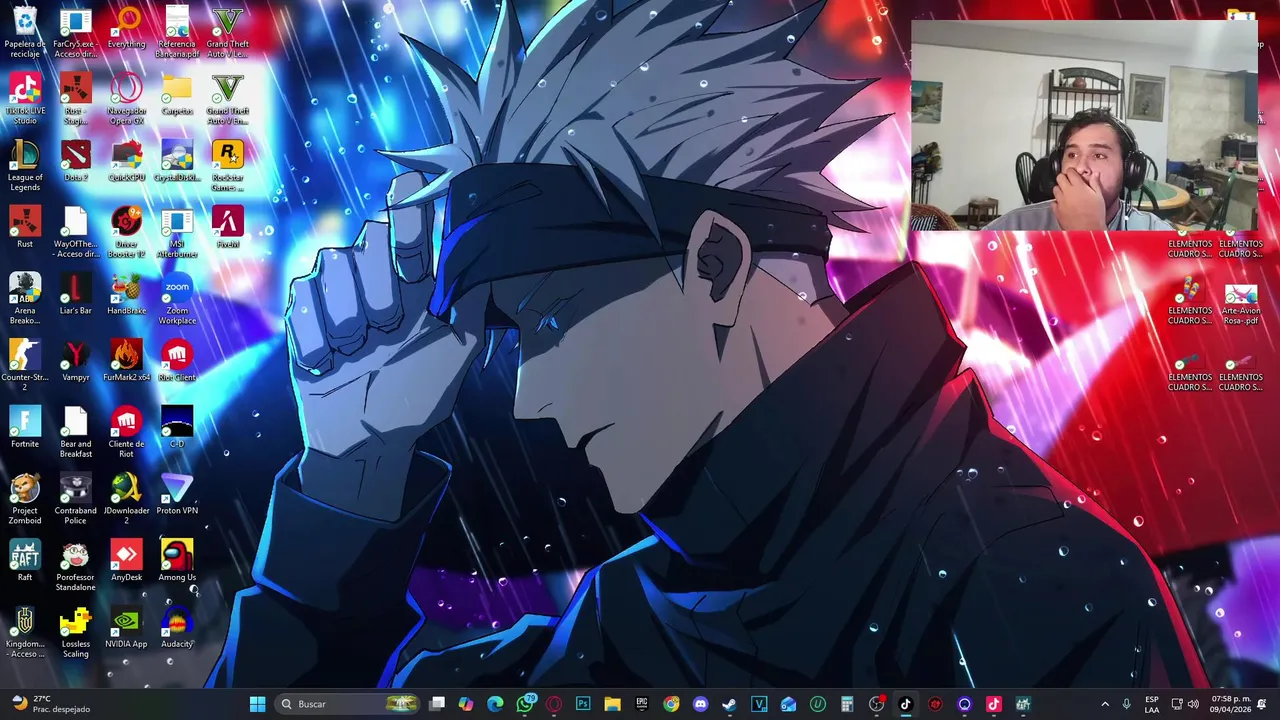Viewport: 1280px width, 720px height.
Task: Open CrystalDiskInfo desktop icon
Action: 177,162
